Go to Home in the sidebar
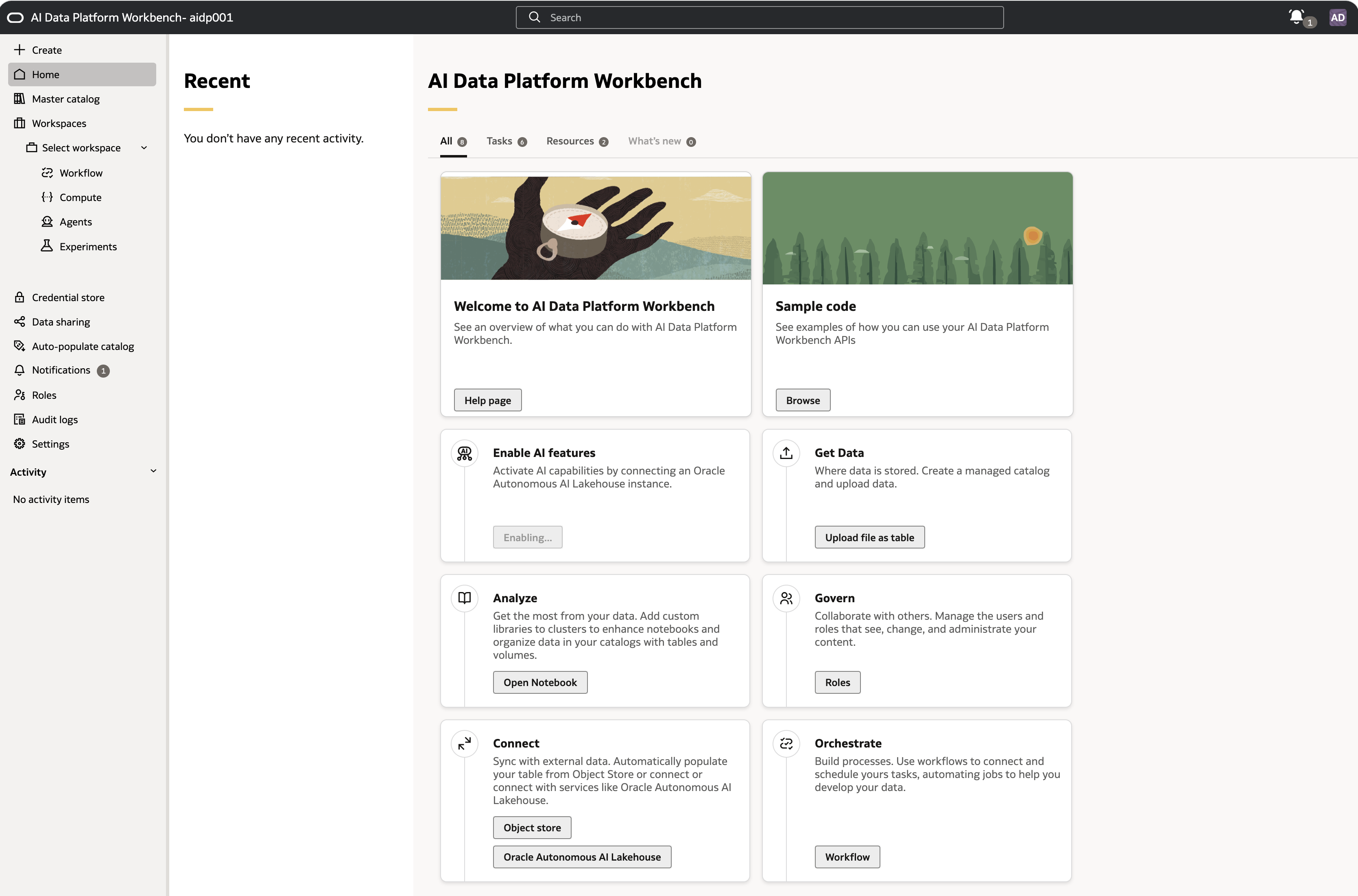The height and width of the screenshot is (896, 1358). [82, 74]
